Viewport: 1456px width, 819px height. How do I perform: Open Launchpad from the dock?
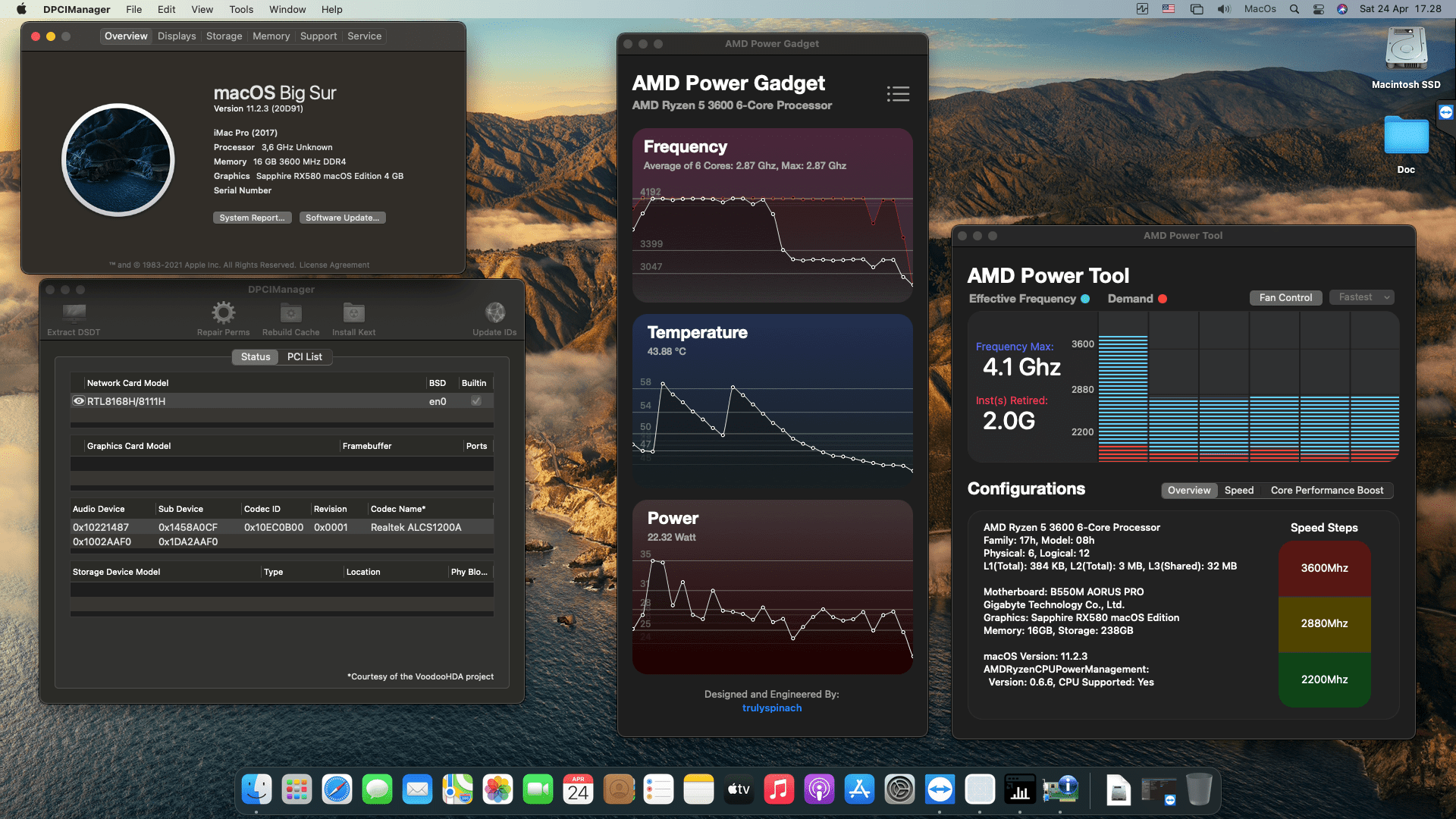click(297, 789)
